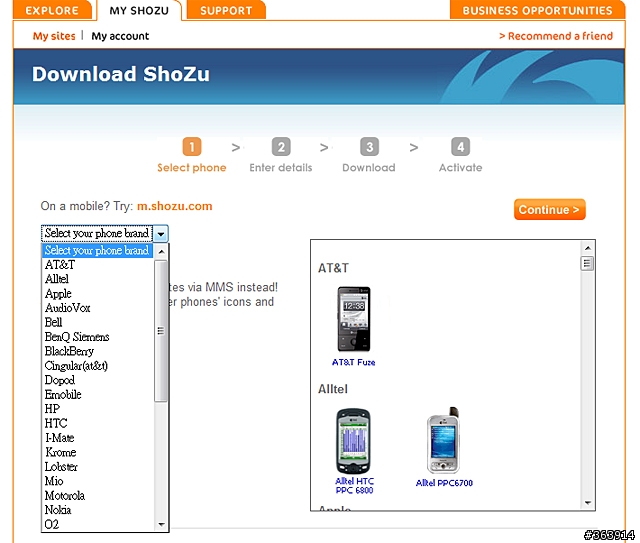640x543 pixels.
Task: Select BenQ Siemens from brand list
Action: [x=97, y=337]
